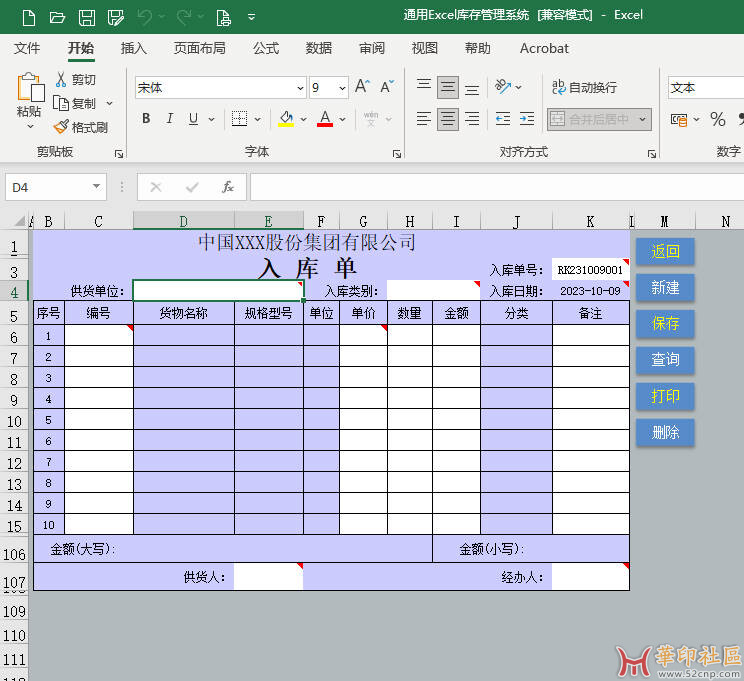
Task: Click the accounting number format icon
Action: coord(679,120)
